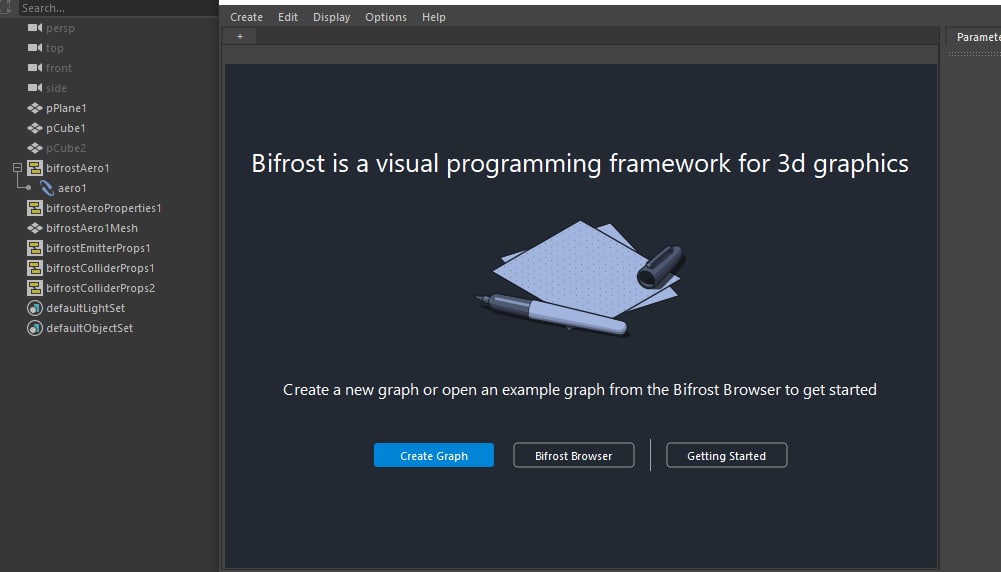Select pPlane1 in the outliner
Image resolution: width=1001 pixels, height=572 pixels.
pos(66,108)
